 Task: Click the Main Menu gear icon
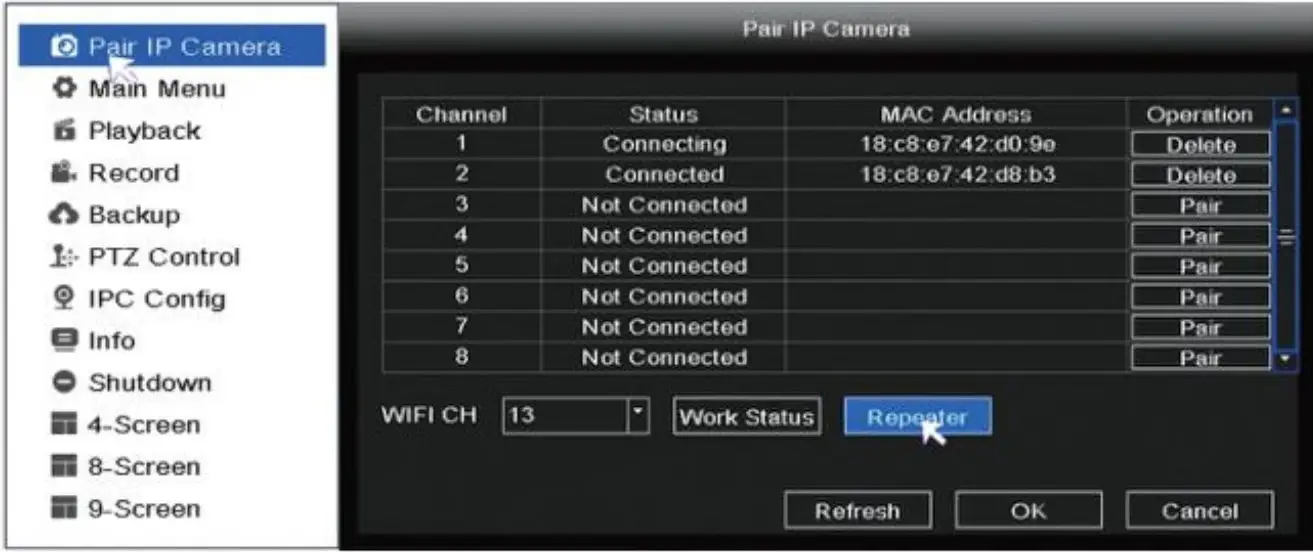(63, 89)
